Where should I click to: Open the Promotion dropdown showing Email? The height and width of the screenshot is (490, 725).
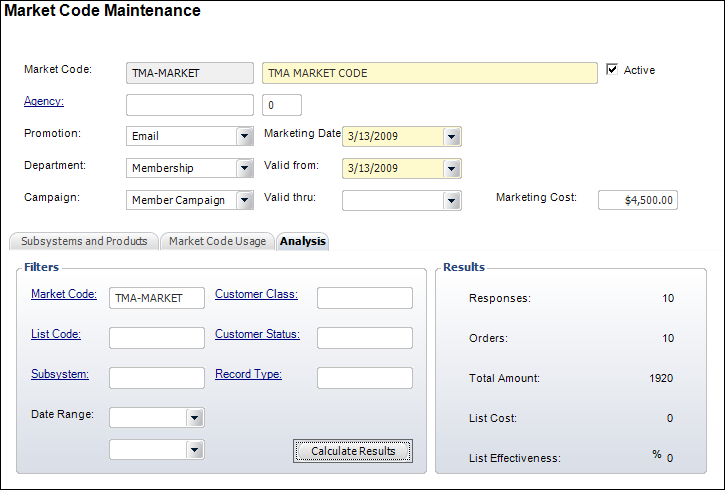click(244, 136)
